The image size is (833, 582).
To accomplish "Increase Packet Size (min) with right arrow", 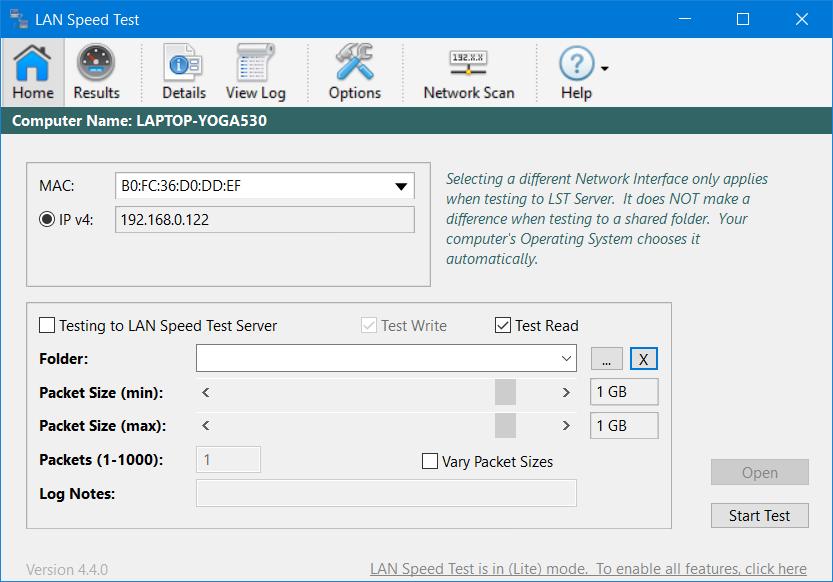I will tap(566, 392).
